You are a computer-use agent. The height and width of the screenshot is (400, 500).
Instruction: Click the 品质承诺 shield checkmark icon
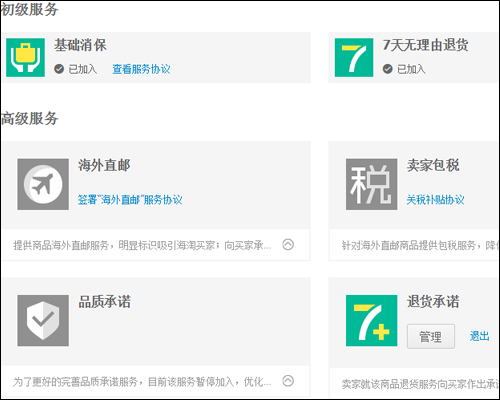pos(43,320)
